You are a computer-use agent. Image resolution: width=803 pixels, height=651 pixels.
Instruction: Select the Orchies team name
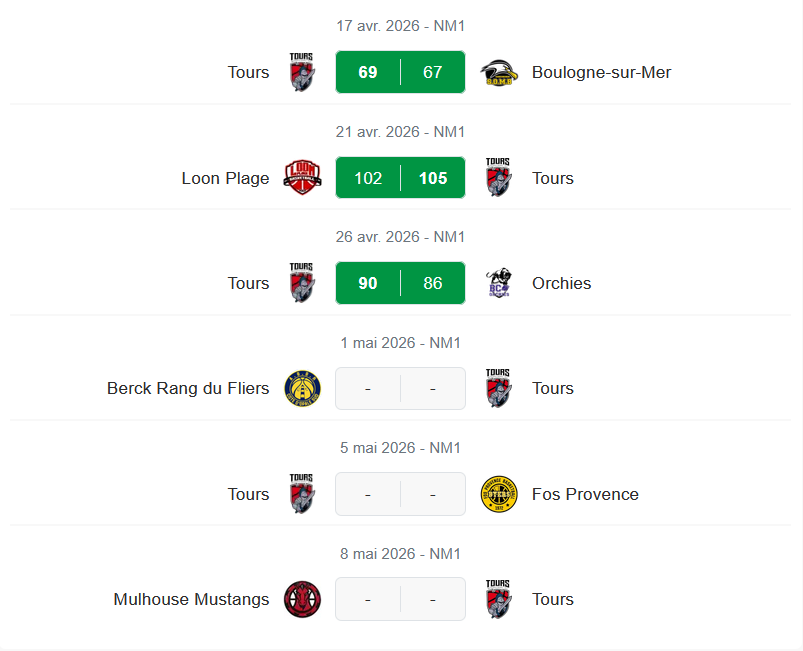(561, 283)
